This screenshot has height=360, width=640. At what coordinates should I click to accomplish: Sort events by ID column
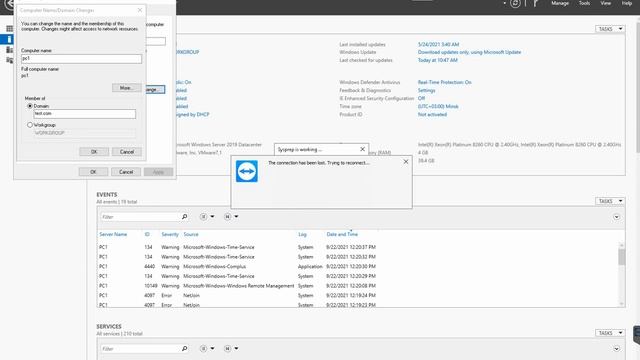tap(147, 234)
